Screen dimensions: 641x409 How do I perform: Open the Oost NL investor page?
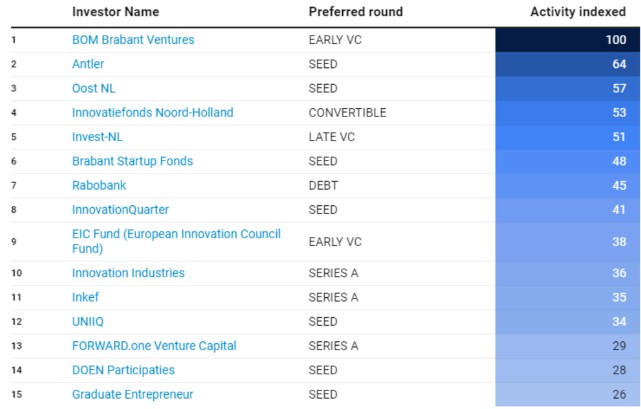[94, 88]
